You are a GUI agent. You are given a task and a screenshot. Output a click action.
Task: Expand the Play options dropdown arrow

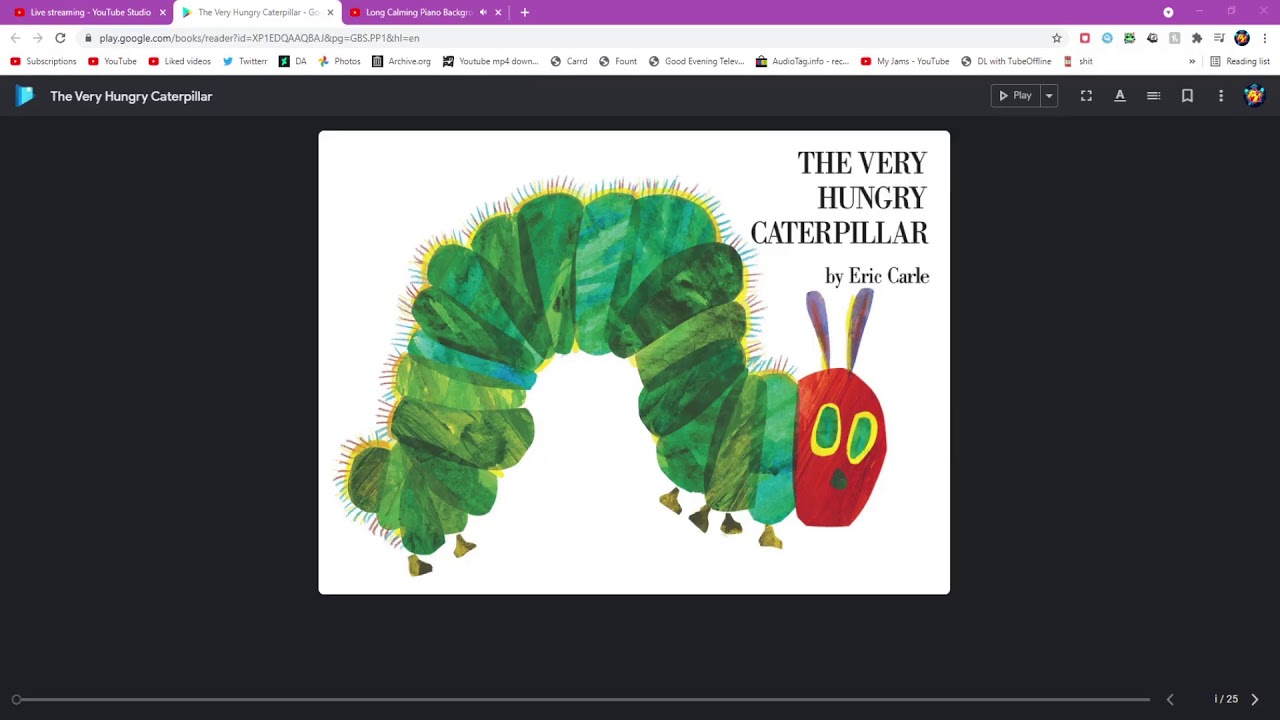[x=1049, y=96]
